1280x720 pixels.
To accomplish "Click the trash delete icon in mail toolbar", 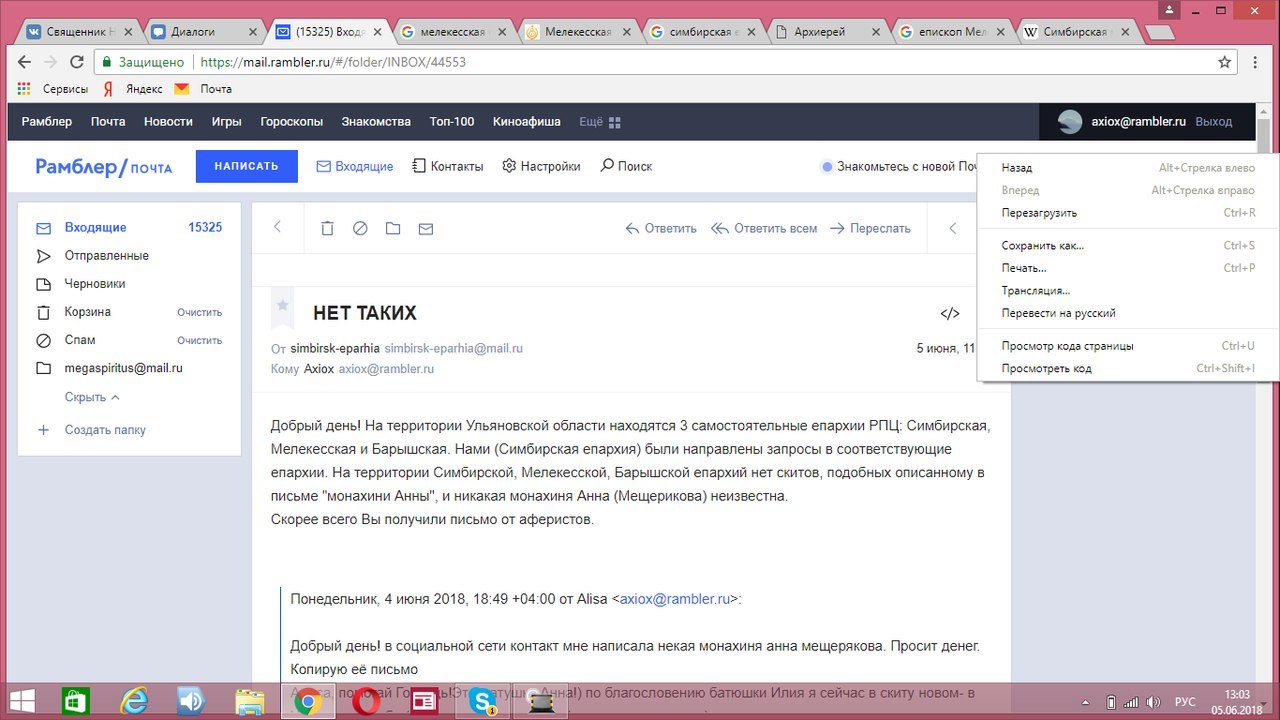I will (x=327, y=229).
